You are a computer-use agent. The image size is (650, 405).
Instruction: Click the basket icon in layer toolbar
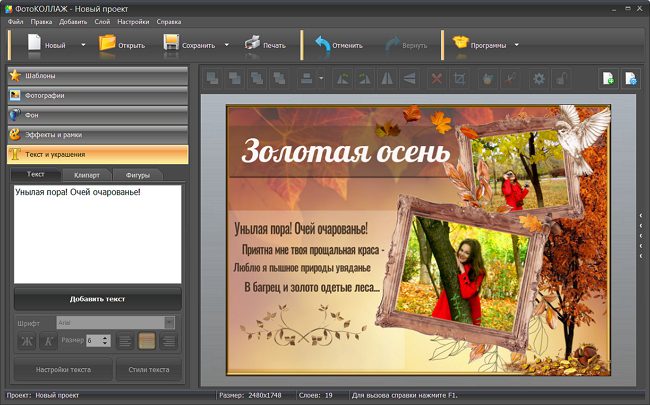coord(488,78)
